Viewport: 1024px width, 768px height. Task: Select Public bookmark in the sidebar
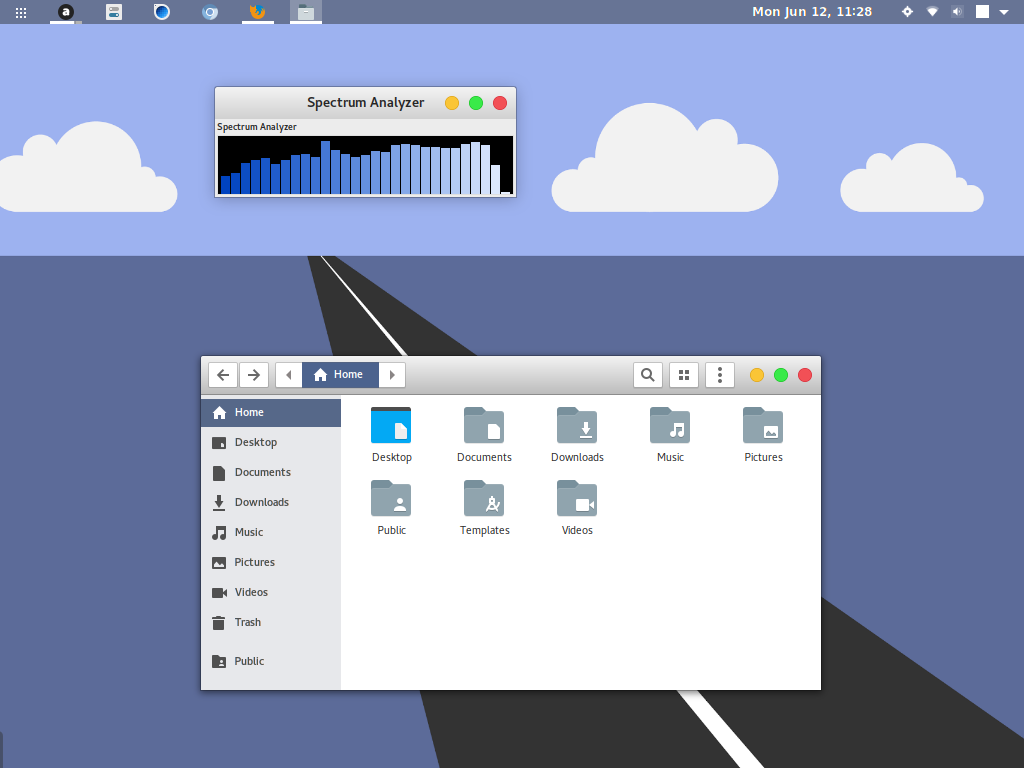pyautogui.click(x=271, y=662)
